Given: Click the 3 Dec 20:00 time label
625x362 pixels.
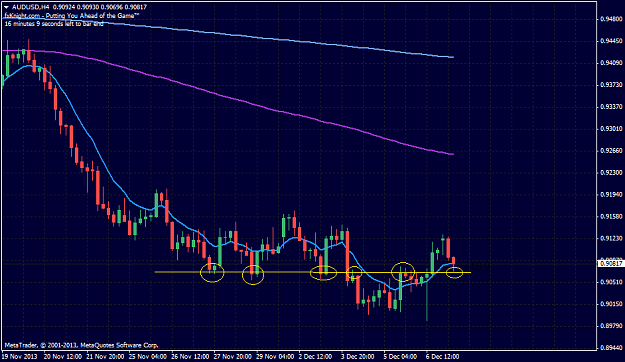Looking at the screenshot, I should click(358, 356).
